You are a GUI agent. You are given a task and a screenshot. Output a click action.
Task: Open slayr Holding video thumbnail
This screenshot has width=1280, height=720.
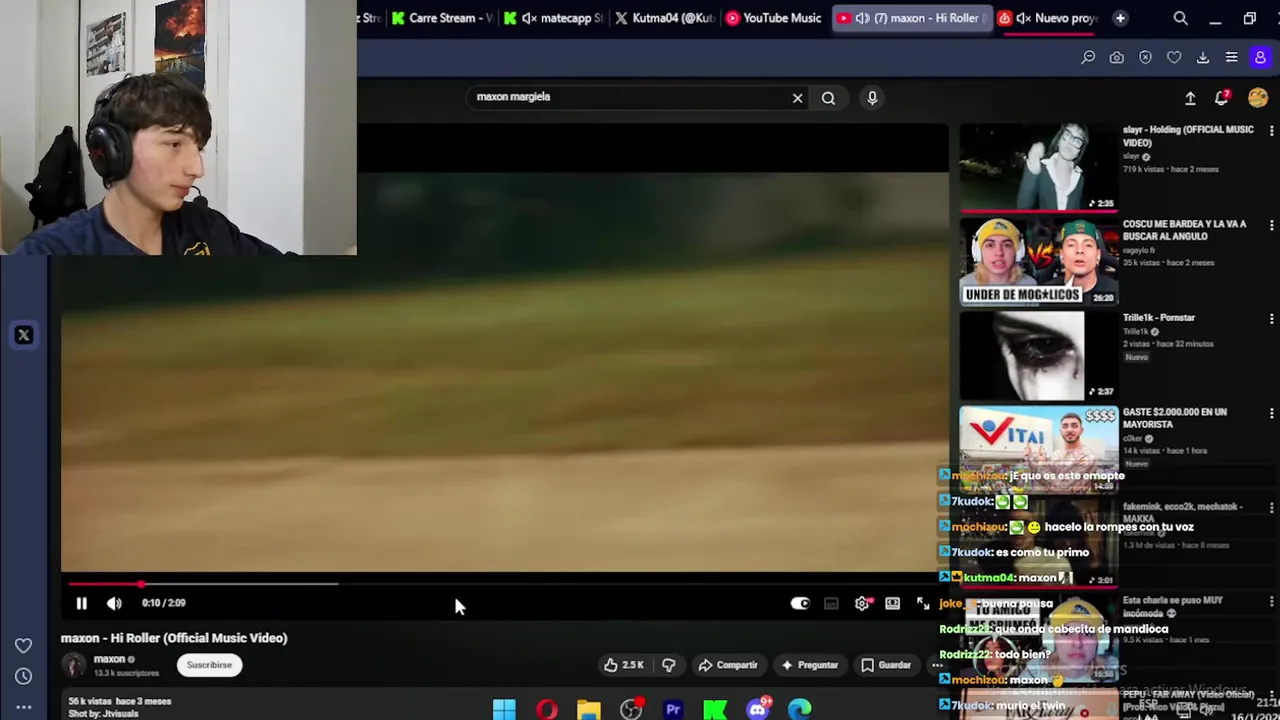click(1038, 167)
